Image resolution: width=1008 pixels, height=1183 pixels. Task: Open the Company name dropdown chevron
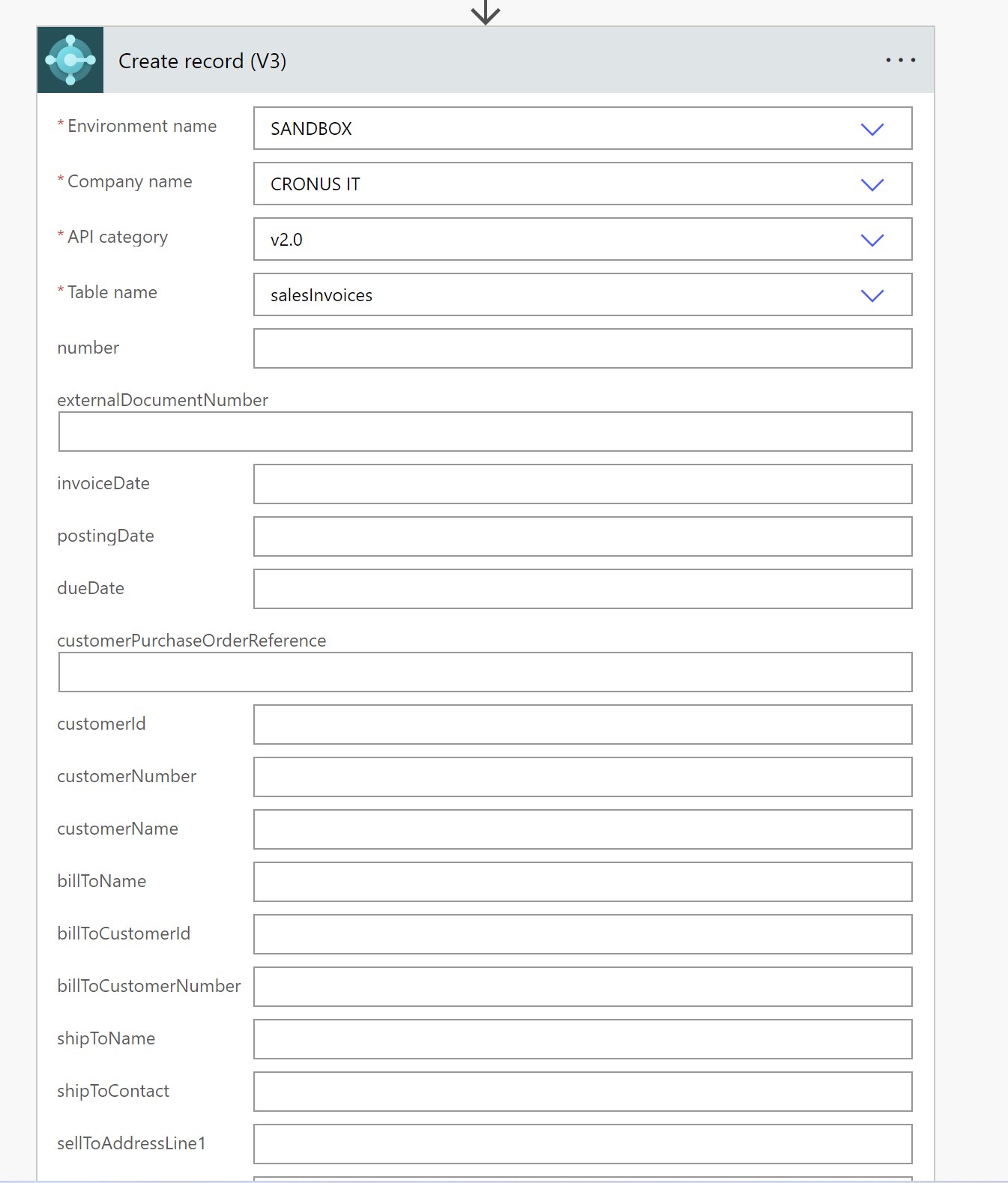(872, 184)
